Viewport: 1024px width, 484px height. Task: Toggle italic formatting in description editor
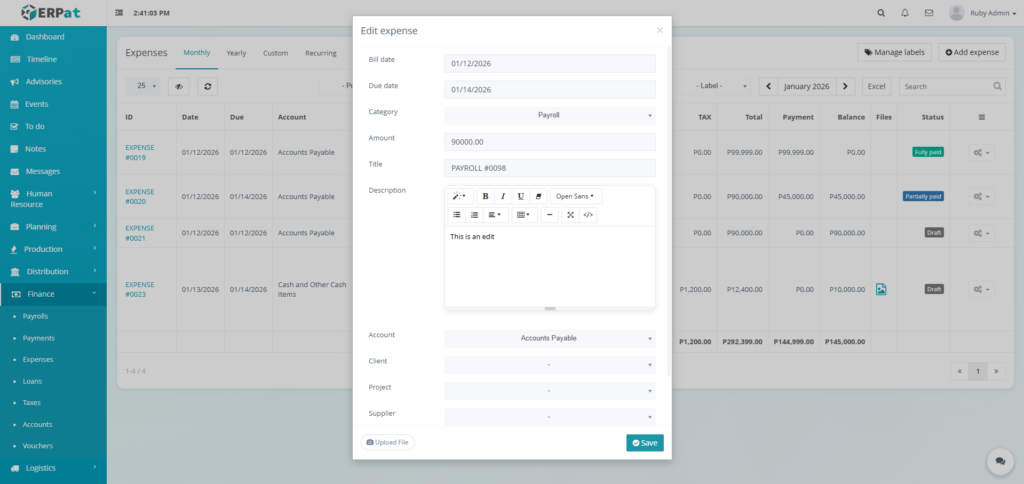coord(503,196)
